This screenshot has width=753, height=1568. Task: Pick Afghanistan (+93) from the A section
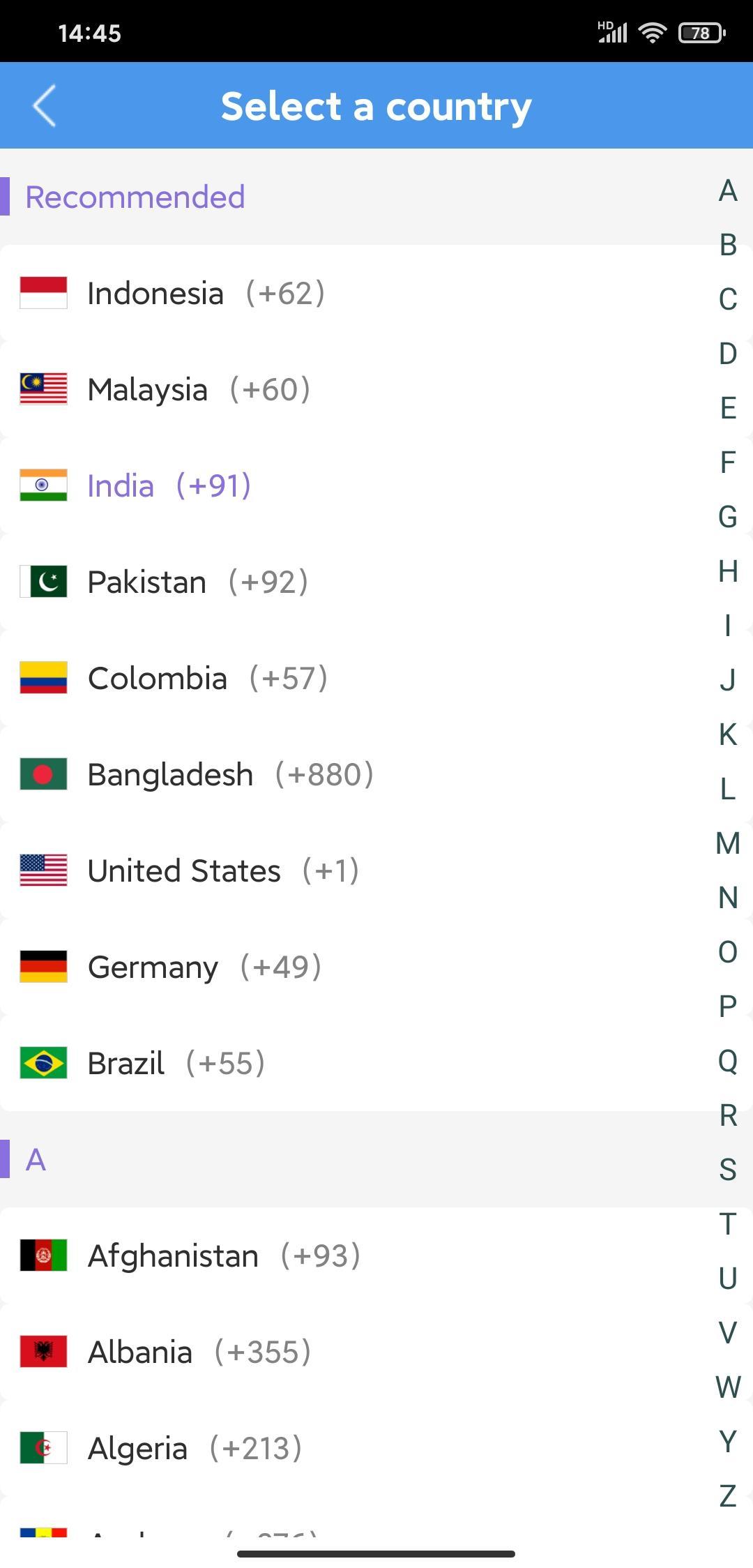coord(349,1256)
